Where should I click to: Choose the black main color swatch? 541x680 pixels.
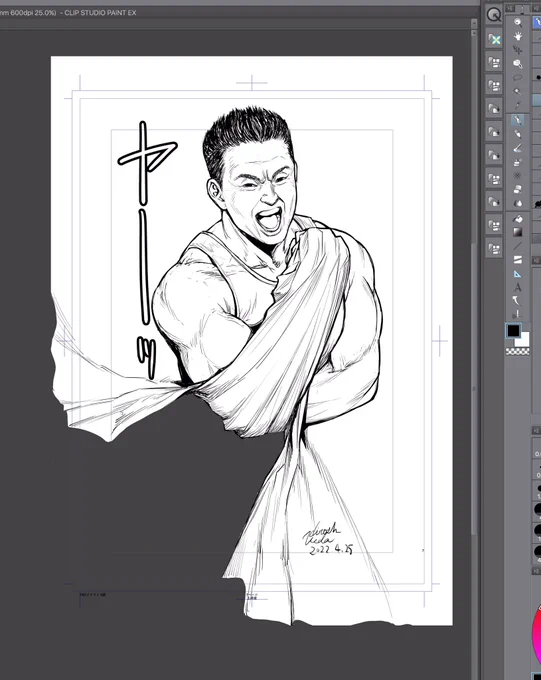pos(514,331)
